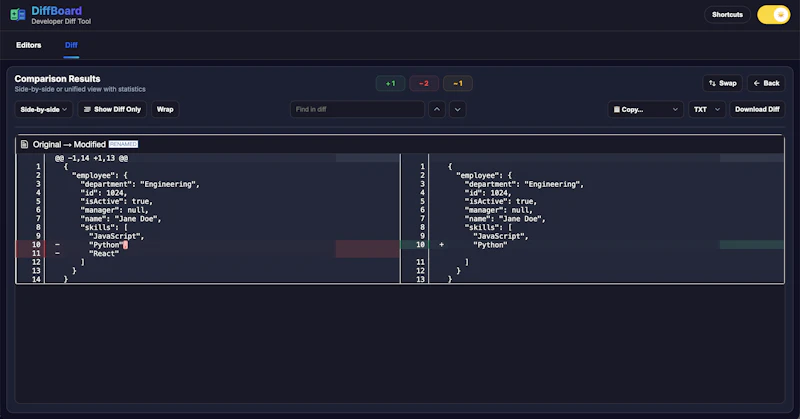Screen dimensions: 800x419
Task: Click the red -2 deletions badge
Action: point(423,83)
